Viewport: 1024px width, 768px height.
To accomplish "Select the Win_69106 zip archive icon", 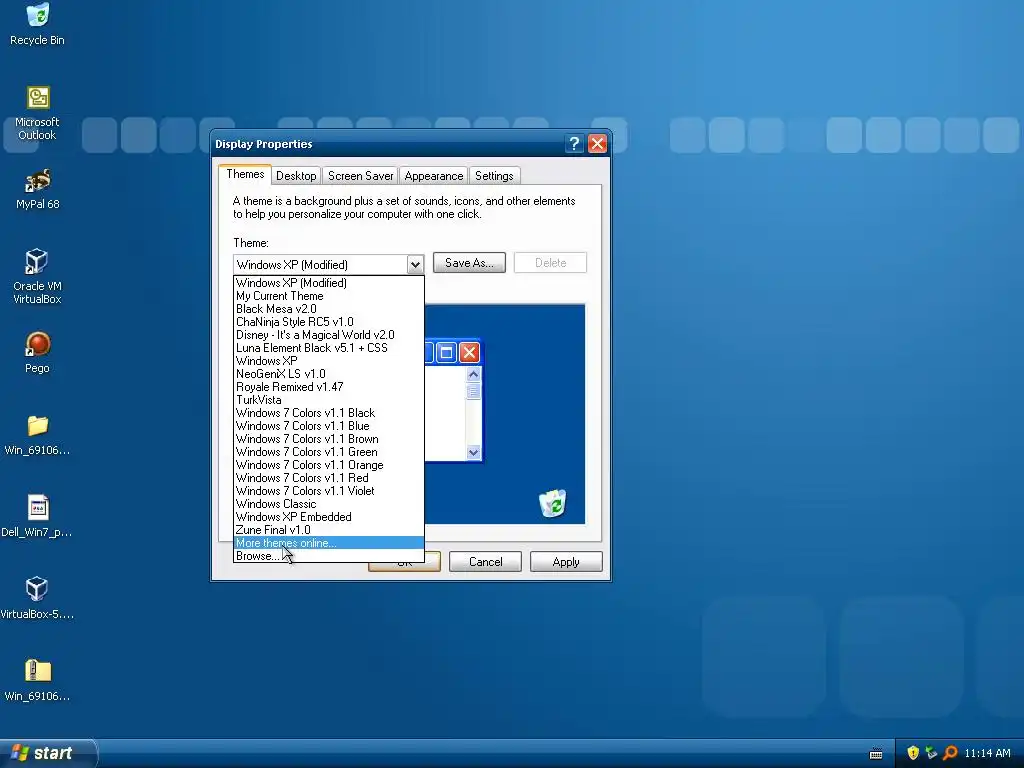I will coord(37,680).
